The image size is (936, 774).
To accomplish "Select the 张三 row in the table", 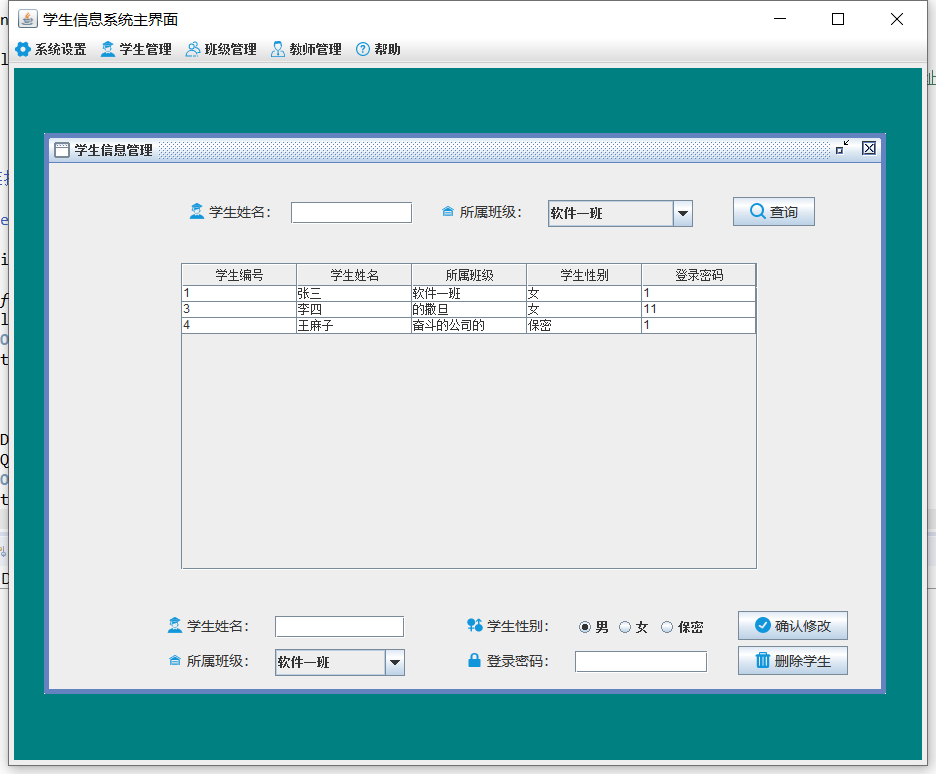I will tap(352, 293).
